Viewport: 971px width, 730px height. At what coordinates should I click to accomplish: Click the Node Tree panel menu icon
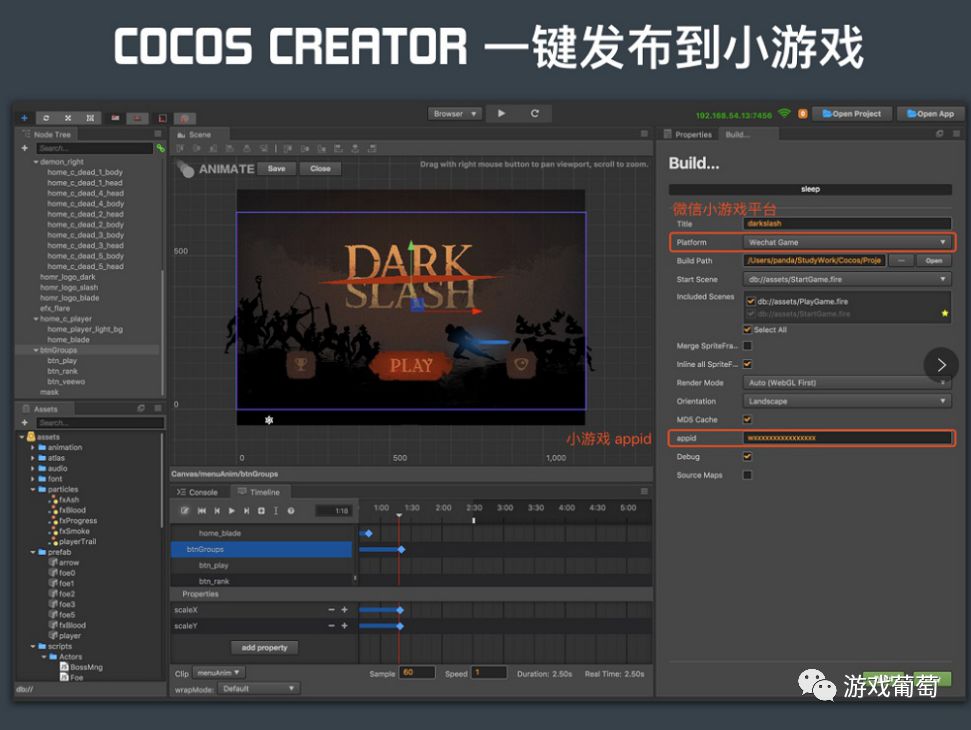point(158,134)
